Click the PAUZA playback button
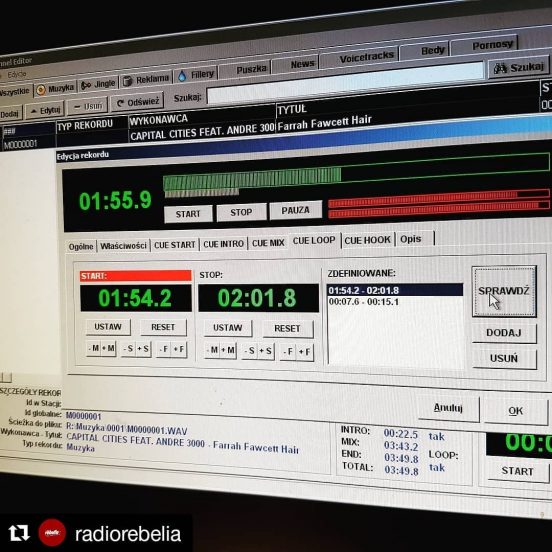This screenshot has height=552, width=552. coord(295,210)
